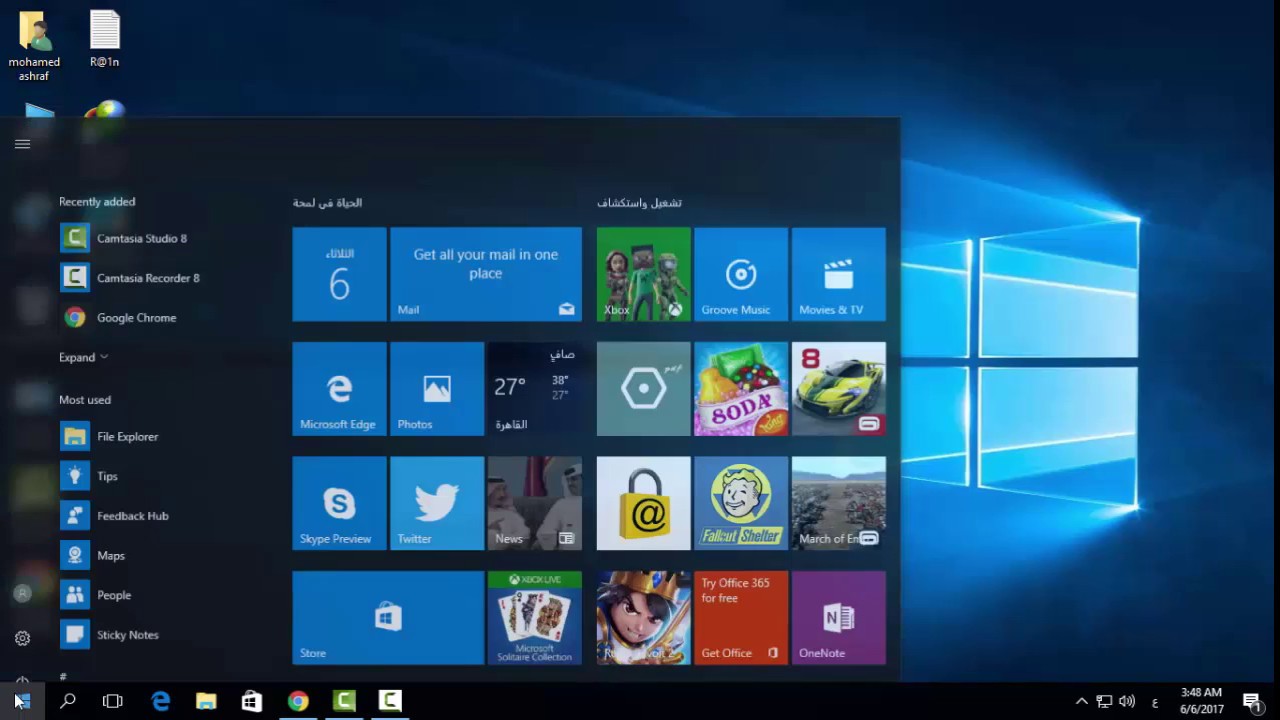Open taskbar search magnifier
The height and width of the screenshot is (720, 1280).
68,701
